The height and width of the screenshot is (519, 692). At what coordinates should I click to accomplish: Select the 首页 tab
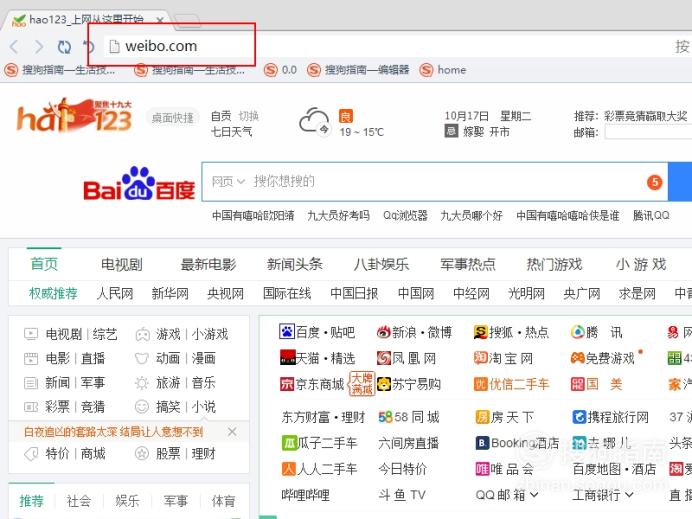point(44,264)
